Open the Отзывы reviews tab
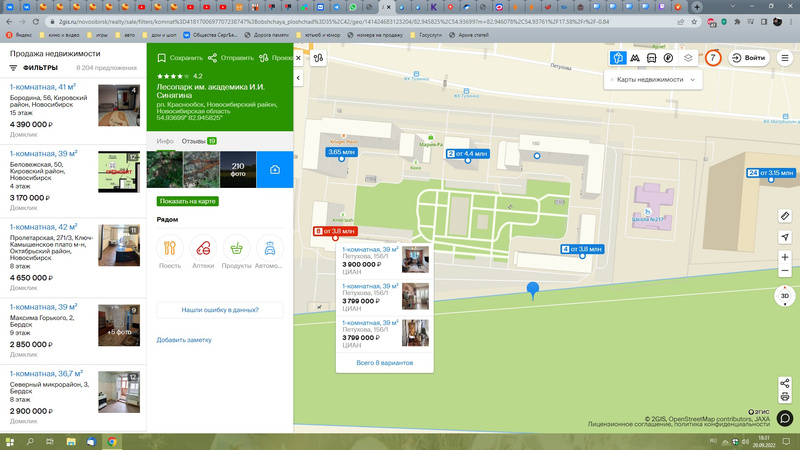 (x=198, y=141)
